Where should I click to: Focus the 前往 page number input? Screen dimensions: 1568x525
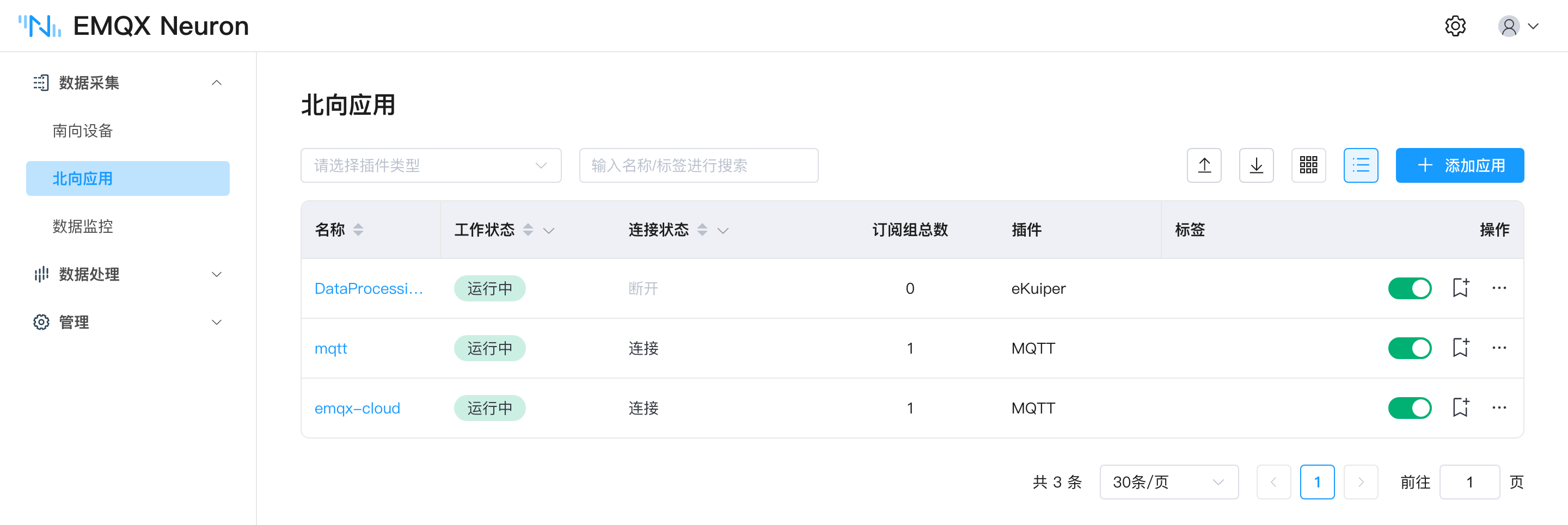pos(1469,483)
